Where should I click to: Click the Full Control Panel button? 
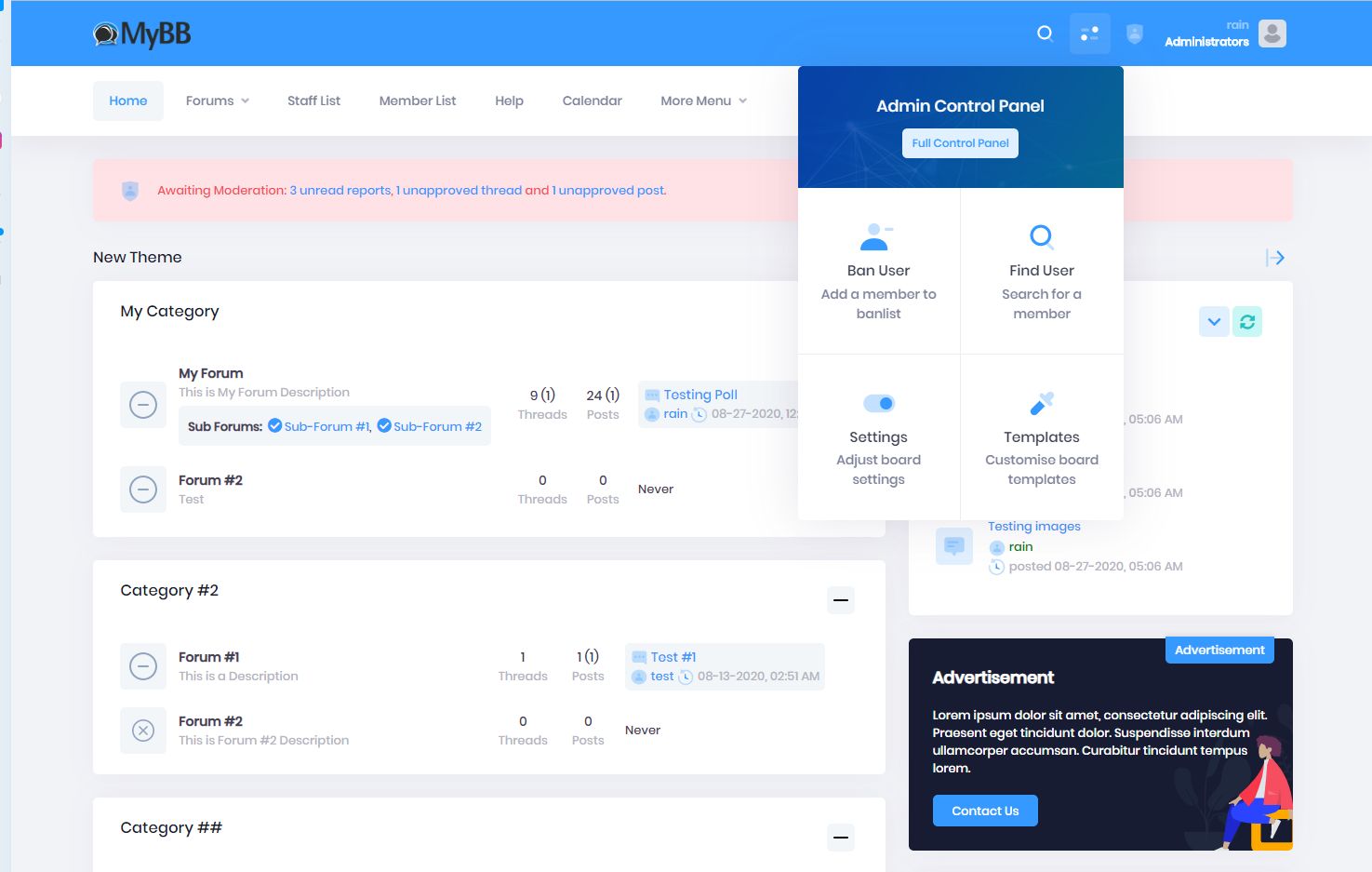click(x=960, y=143)
